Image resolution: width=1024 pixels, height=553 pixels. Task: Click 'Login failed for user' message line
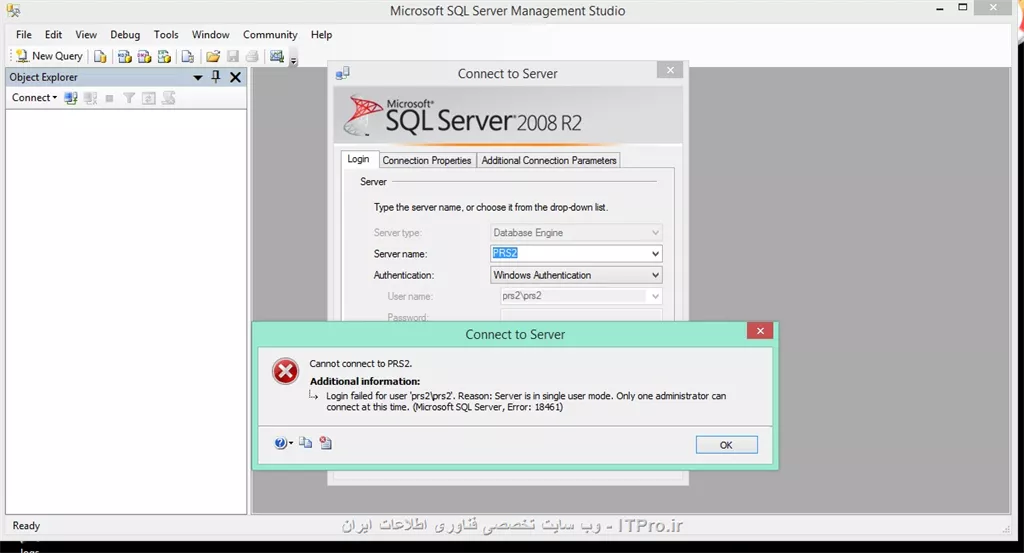[x=526, y=401]
